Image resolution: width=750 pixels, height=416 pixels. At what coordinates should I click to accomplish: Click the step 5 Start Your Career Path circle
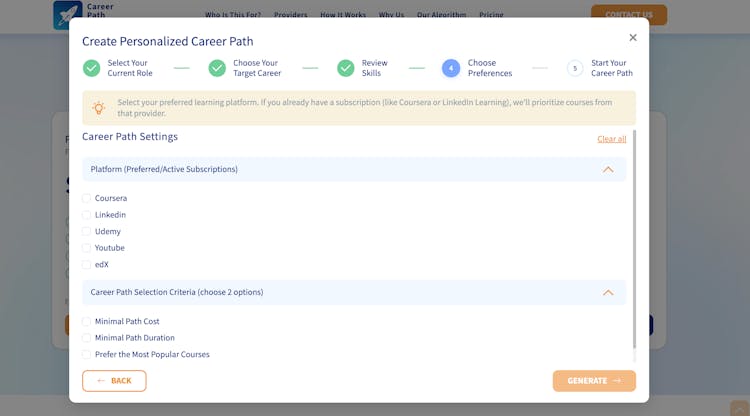(x=575, y=68)
